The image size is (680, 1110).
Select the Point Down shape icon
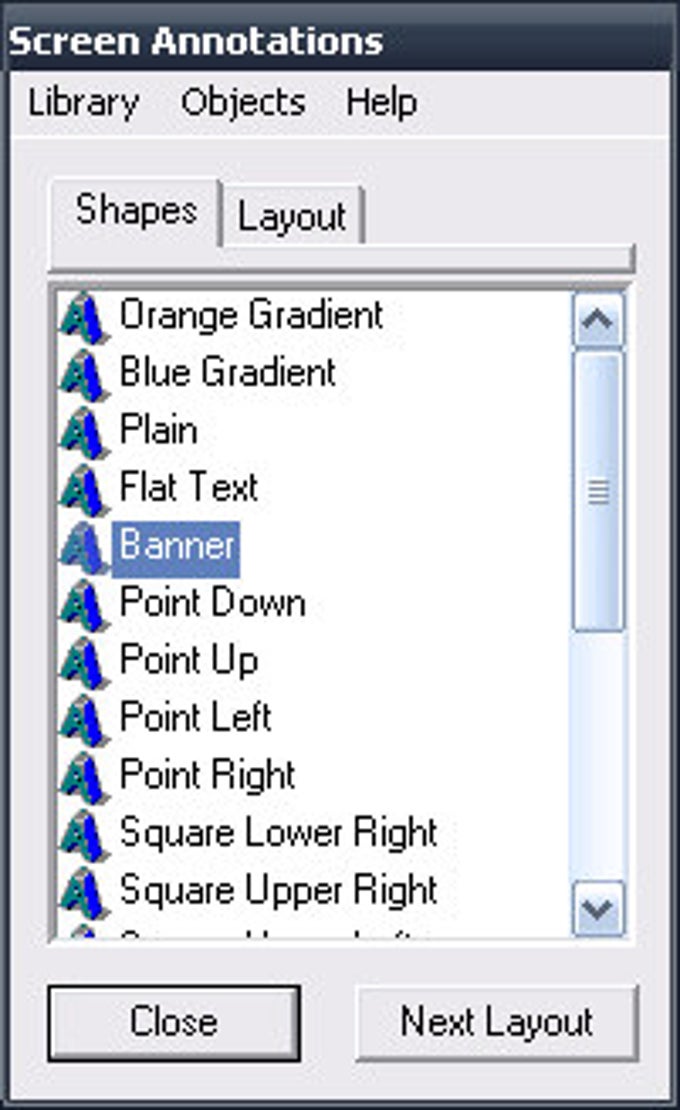coord(84,605)
